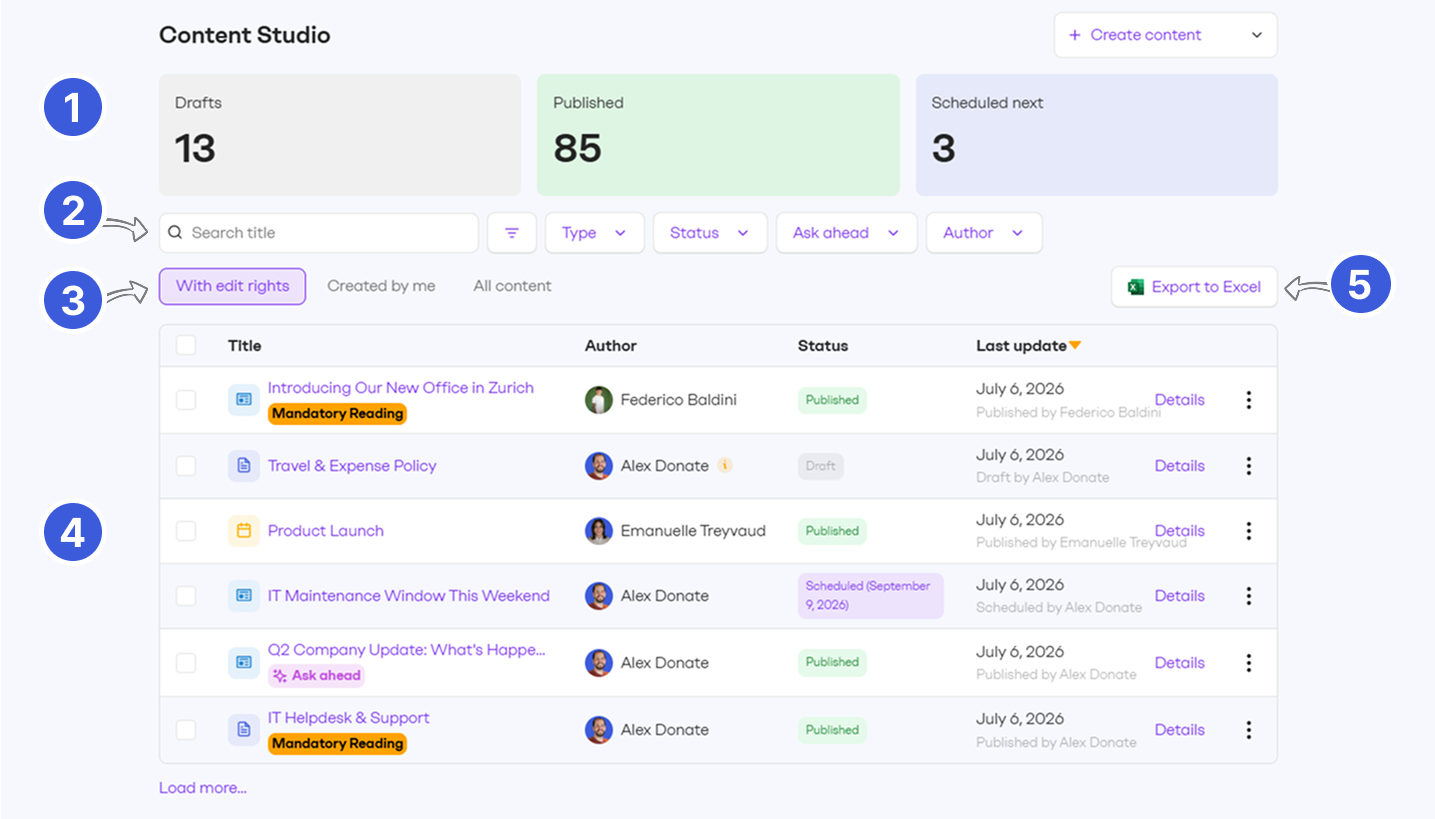Click the Published summary card

click(x=718, y=135)
